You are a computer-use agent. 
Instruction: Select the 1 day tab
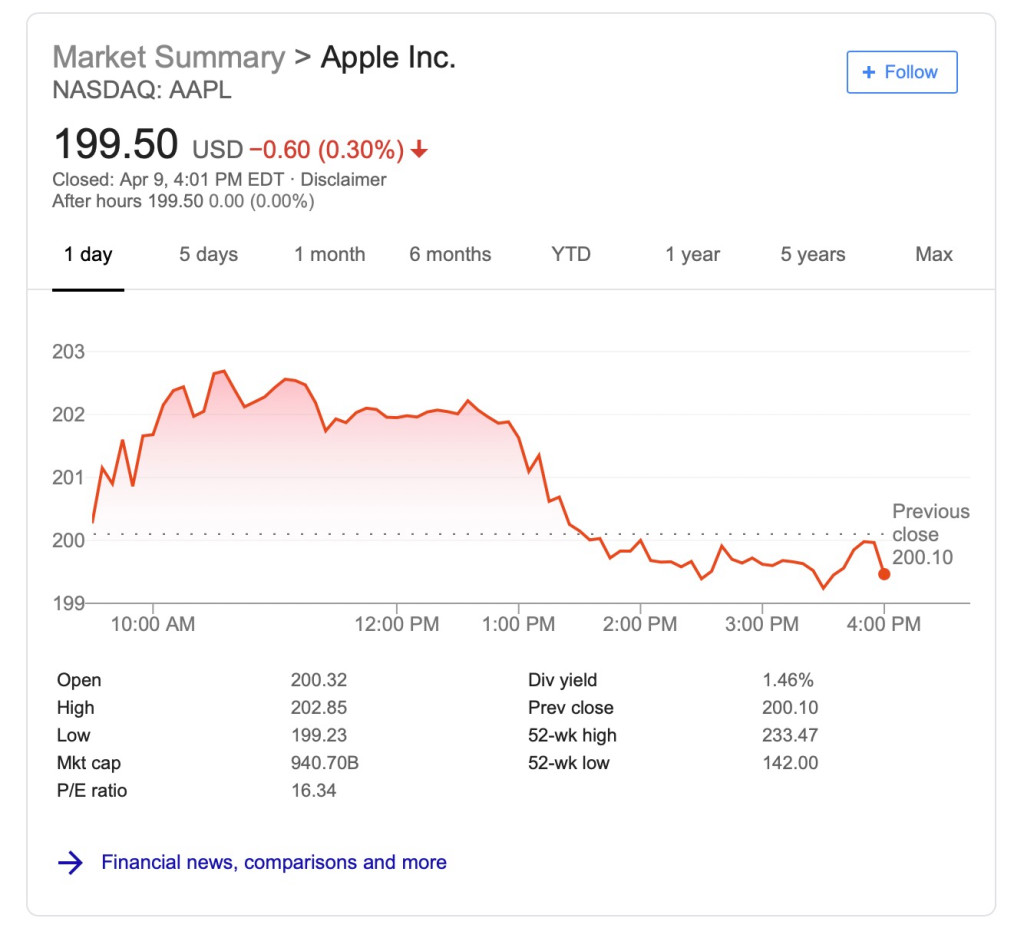coord(88,255)
